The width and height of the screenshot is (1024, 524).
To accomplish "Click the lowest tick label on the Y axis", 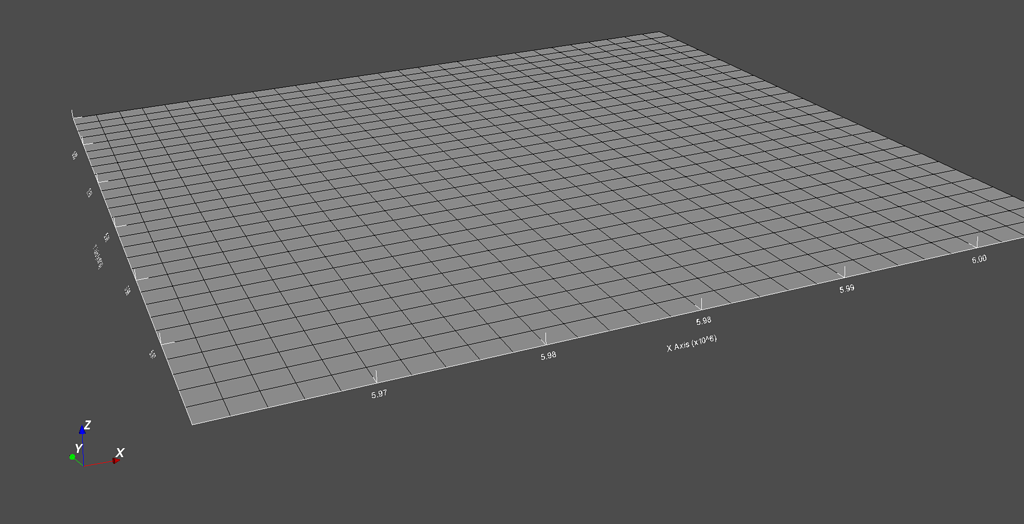I will click(152, 354).
